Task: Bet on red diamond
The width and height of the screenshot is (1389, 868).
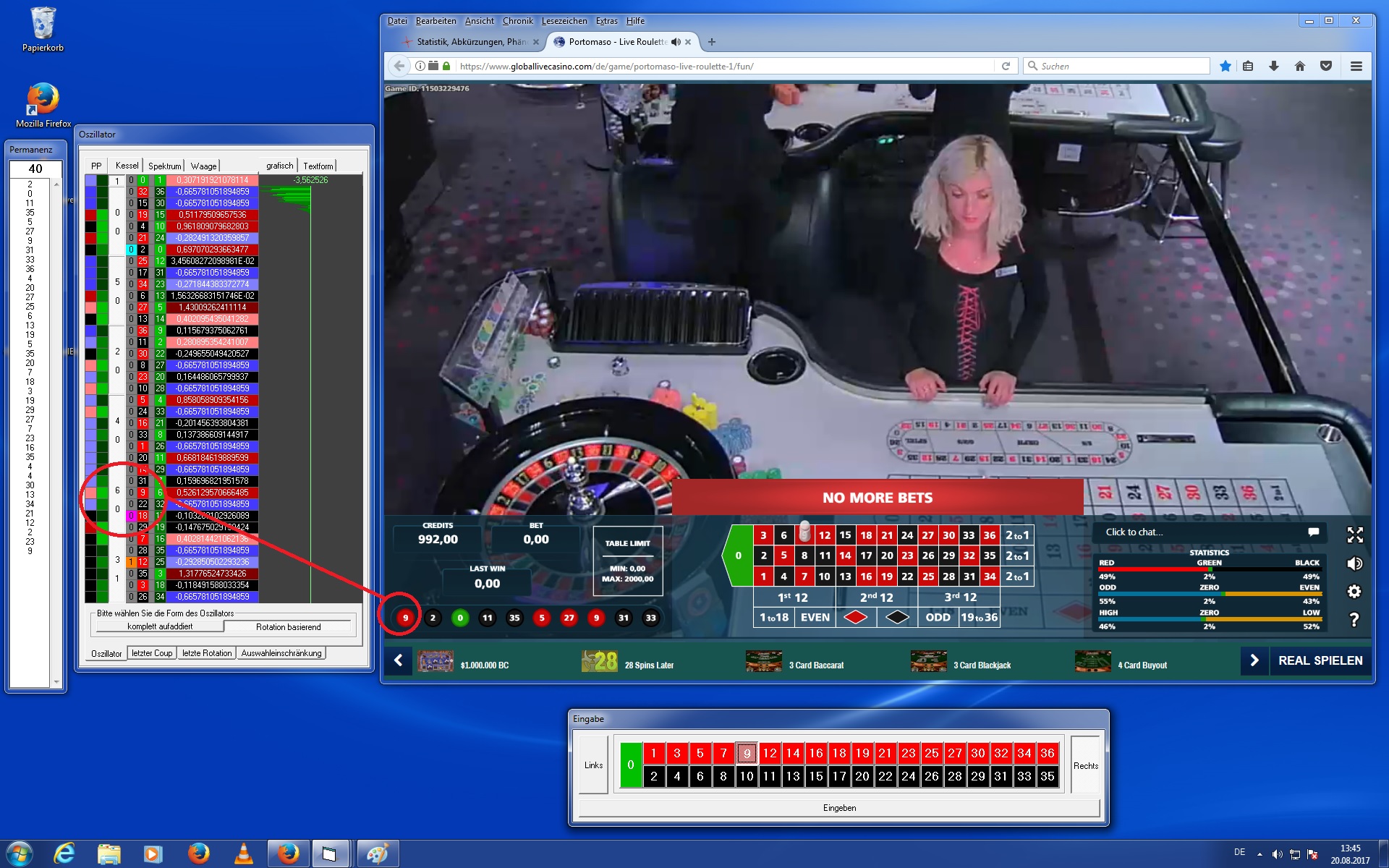Action: 855,617
